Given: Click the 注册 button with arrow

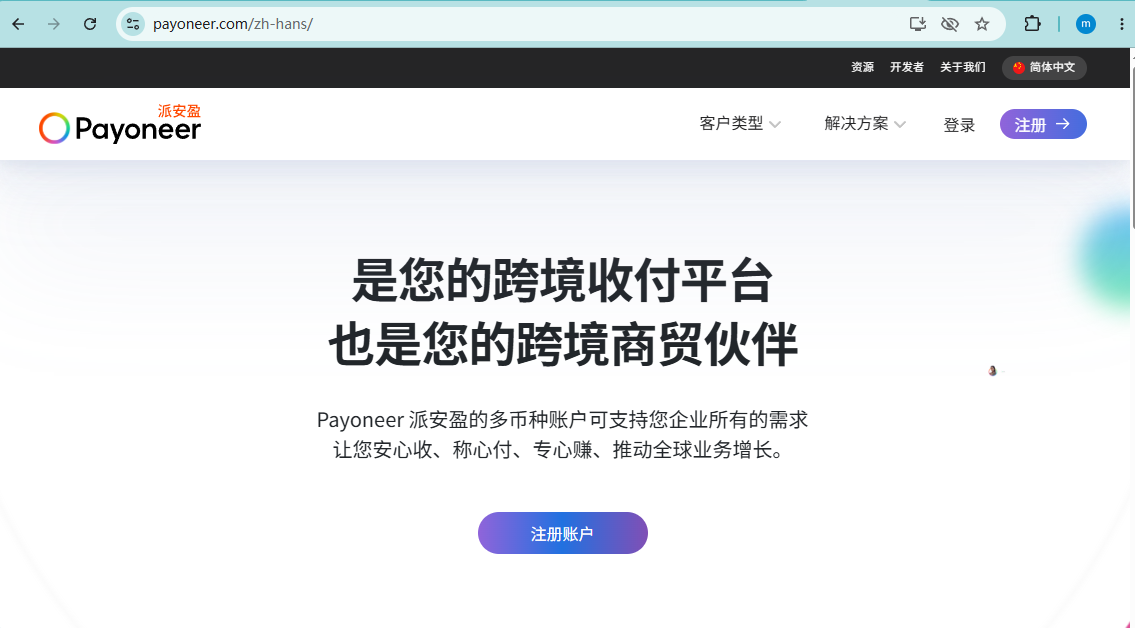Looking at the screenshot, I should 1043,124.
